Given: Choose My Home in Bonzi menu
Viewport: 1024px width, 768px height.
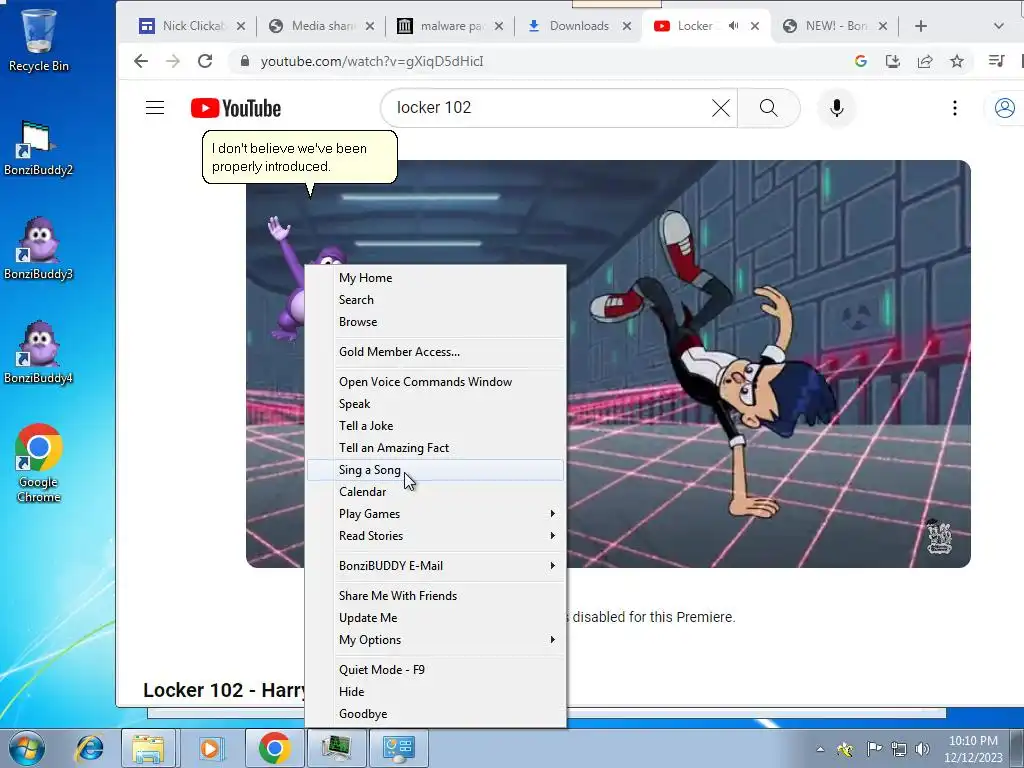Looking at the screenshot, I should pyautogui.click(x=435, y=278).
